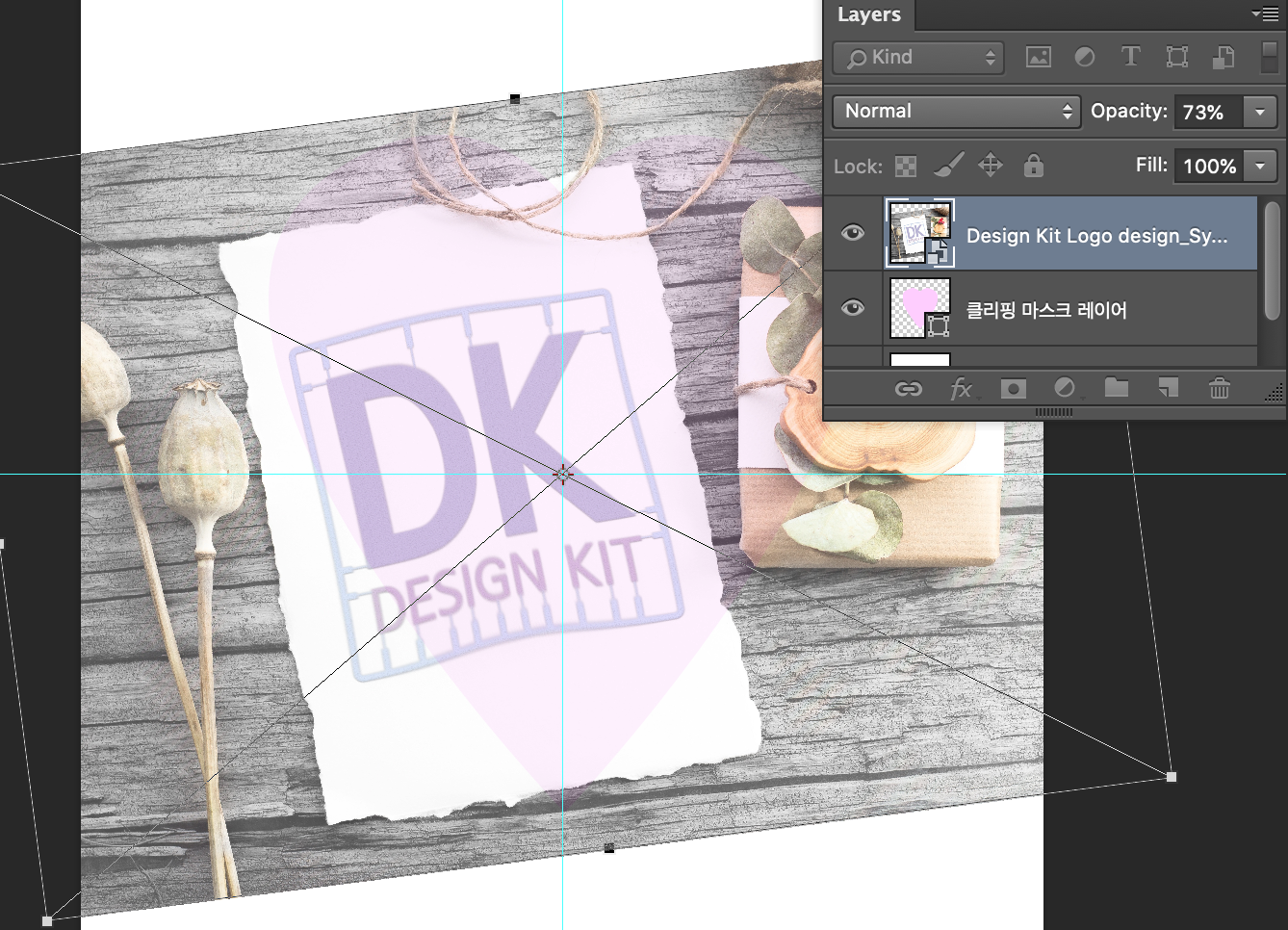Filter layers by pixel layers icon
This screenshot has height=930, width=1288.
[x=1038, y=58]
